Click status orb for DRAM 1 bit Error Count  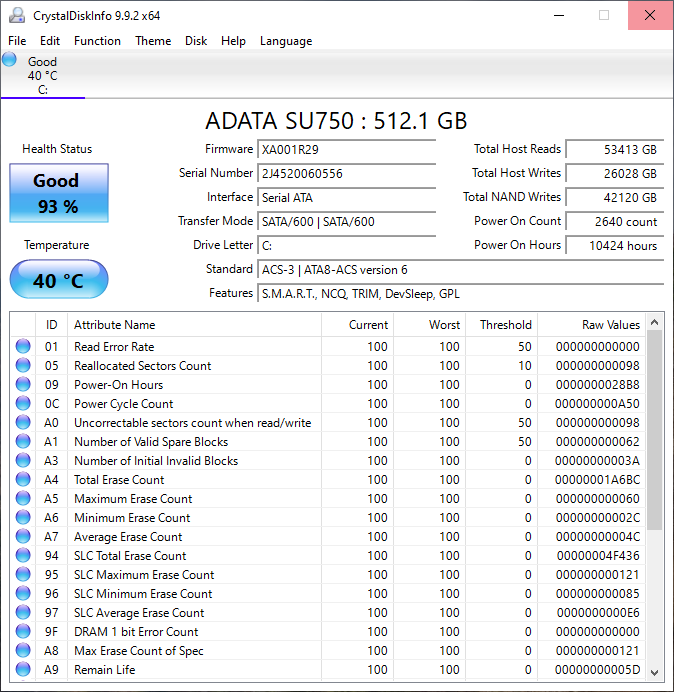23,631
